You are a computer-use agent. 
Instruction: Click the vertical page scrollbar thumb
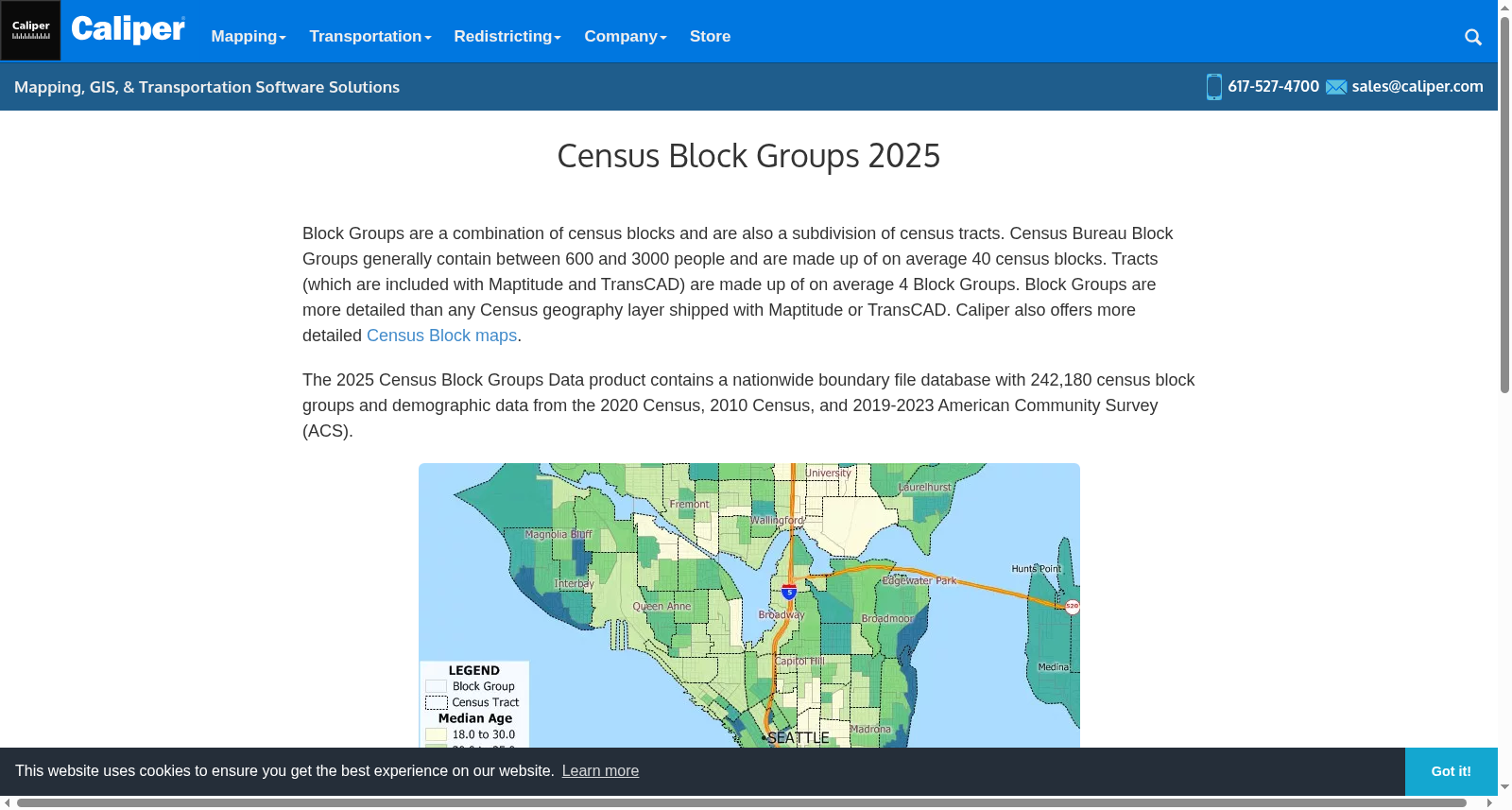click(1504, 203)
